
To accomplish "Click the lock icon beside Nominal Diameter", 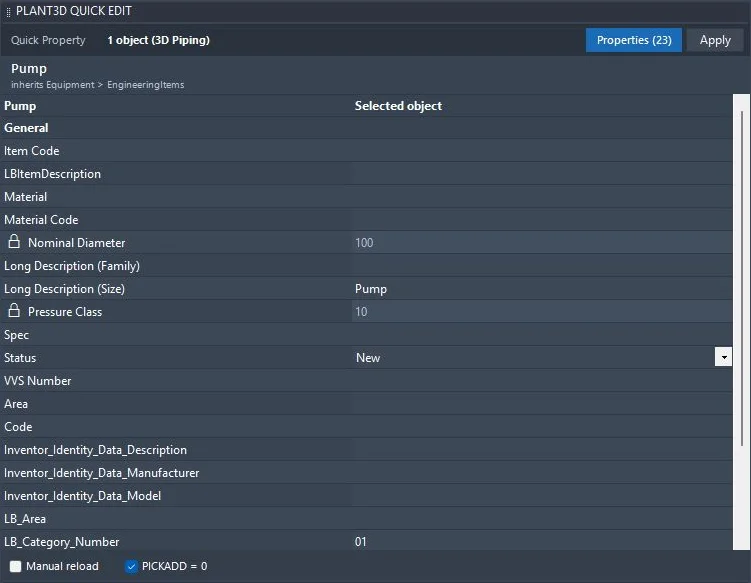I will coord(14,242).
